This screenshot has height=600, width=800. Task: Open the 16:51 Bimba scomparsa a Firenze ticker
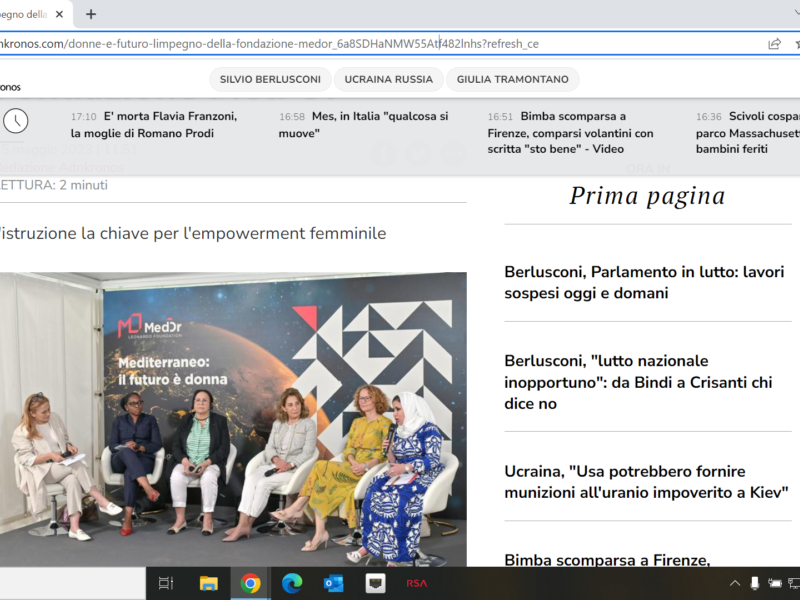tap(570, 133)
